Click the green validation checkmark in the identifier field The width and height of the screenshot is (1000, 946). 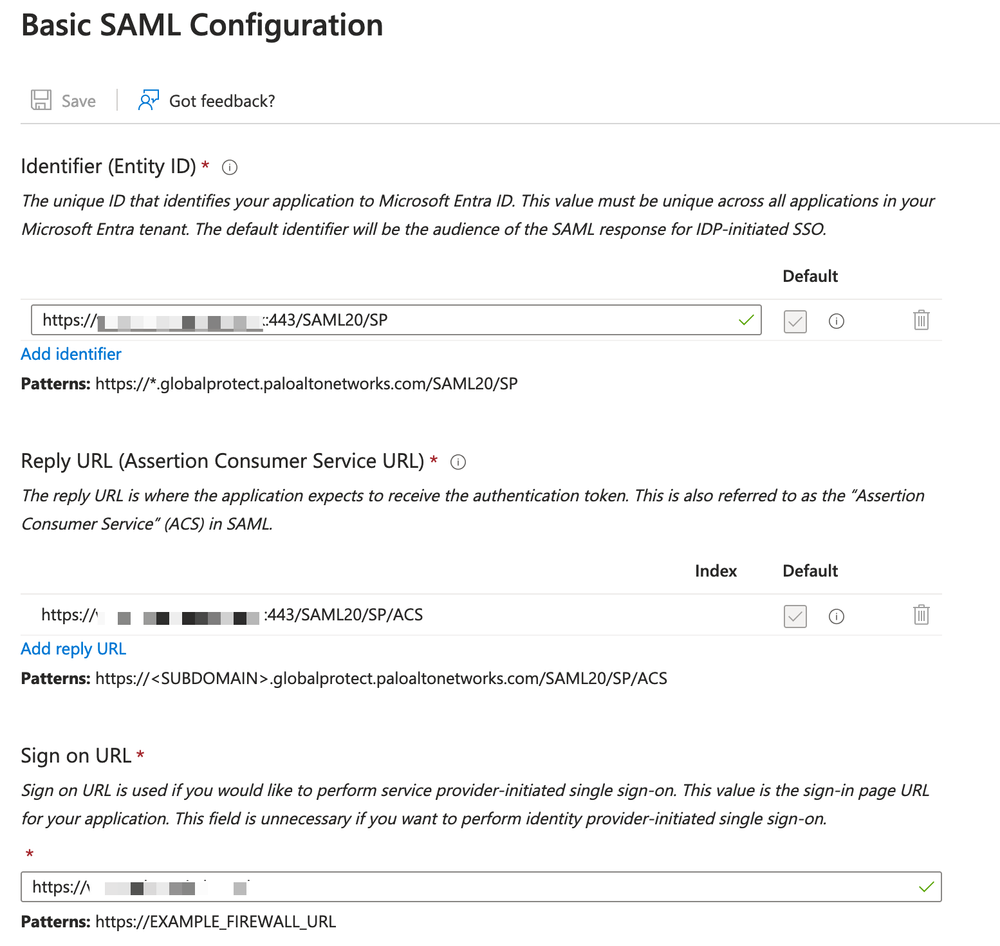(x=747, y=320)
